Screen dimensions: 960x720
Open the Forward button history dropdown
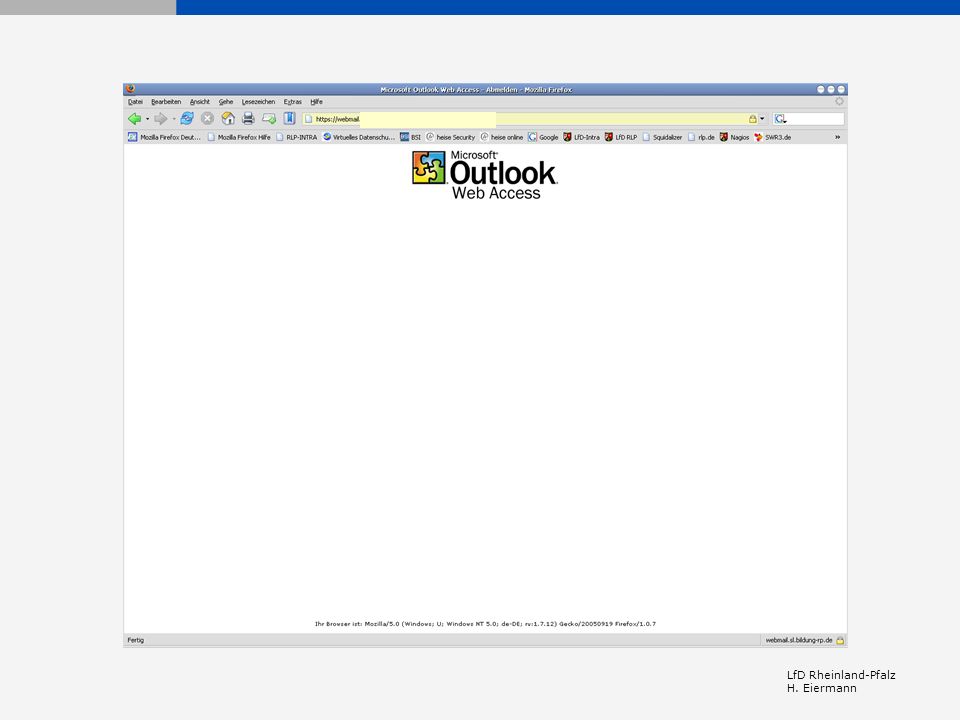[x=174, y=119]
